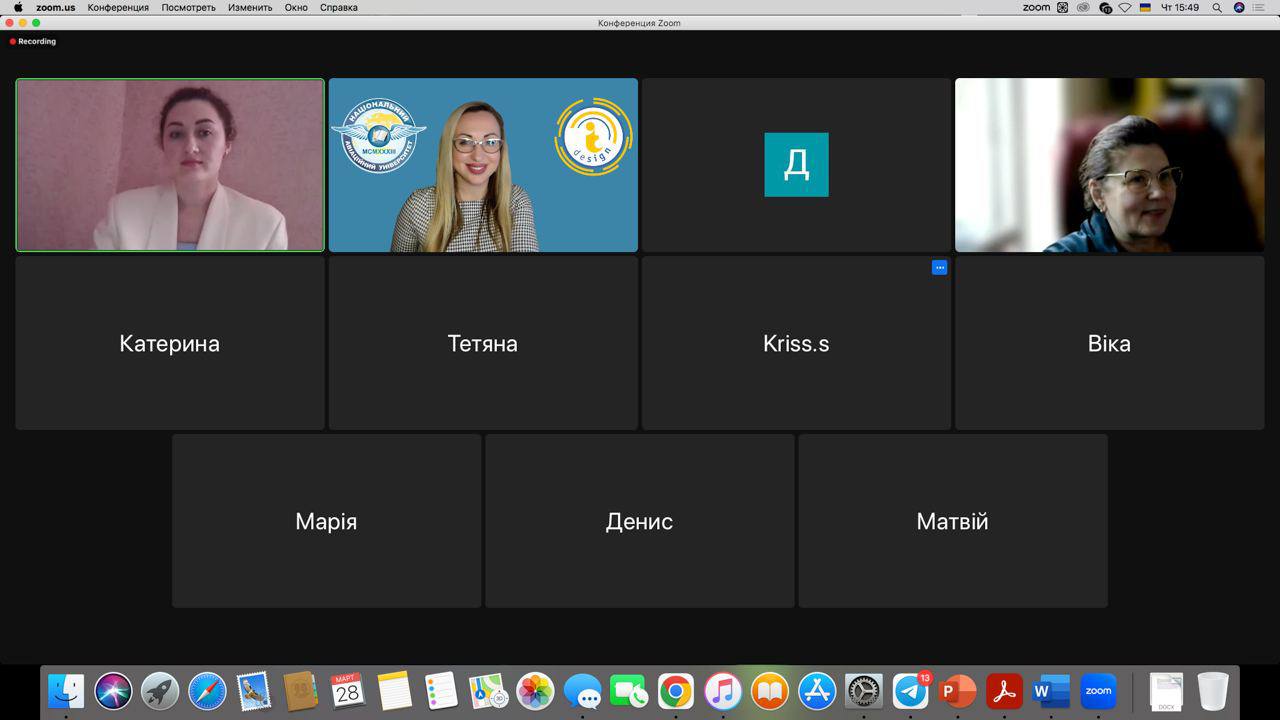The height and width of the screenshot is (720, 1280).
Task: Open the Ukrainian input source menu
Action: point(1145,8)
